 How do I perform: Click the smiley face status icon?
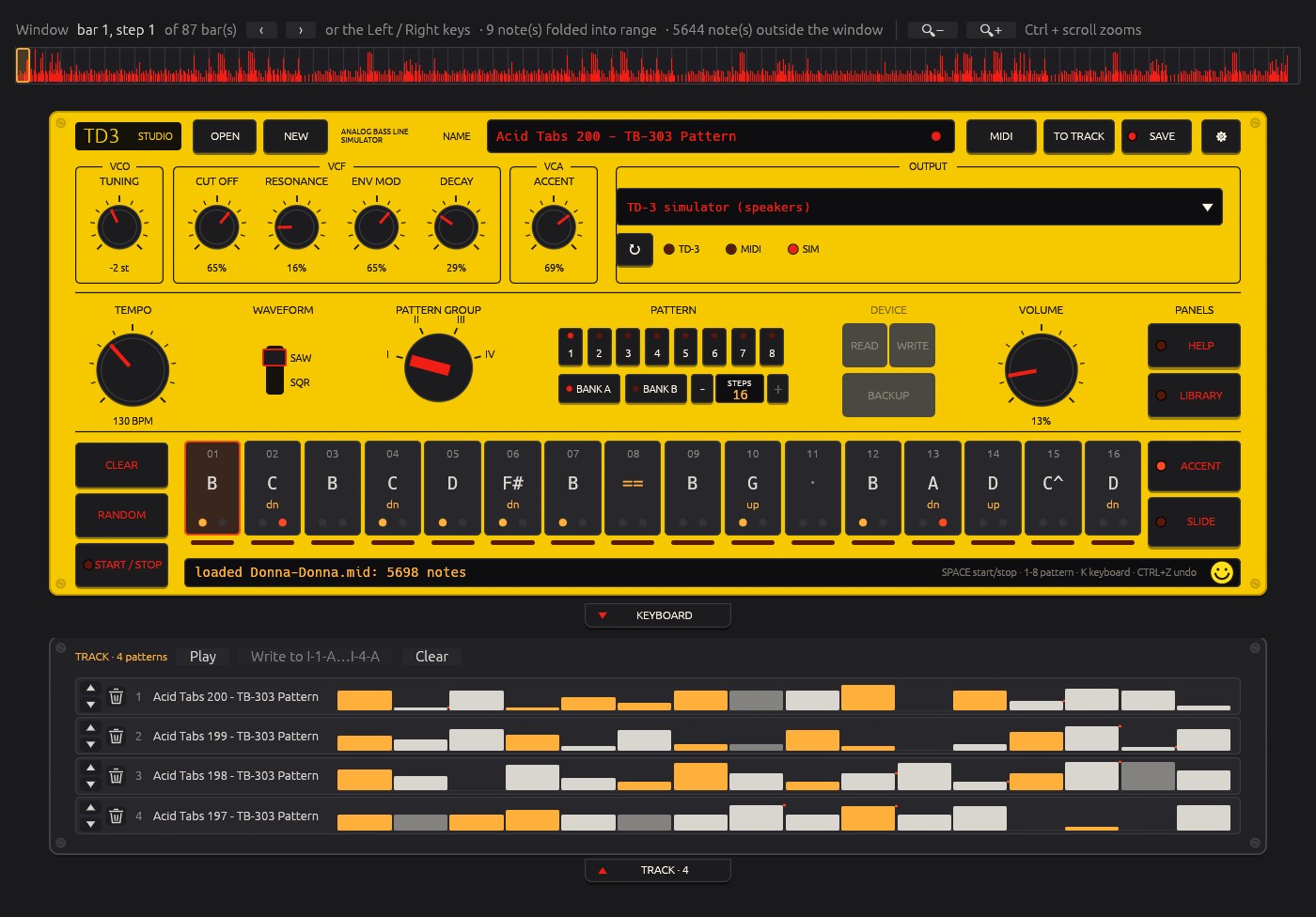pyautogui.click(x=1222, y=572)
